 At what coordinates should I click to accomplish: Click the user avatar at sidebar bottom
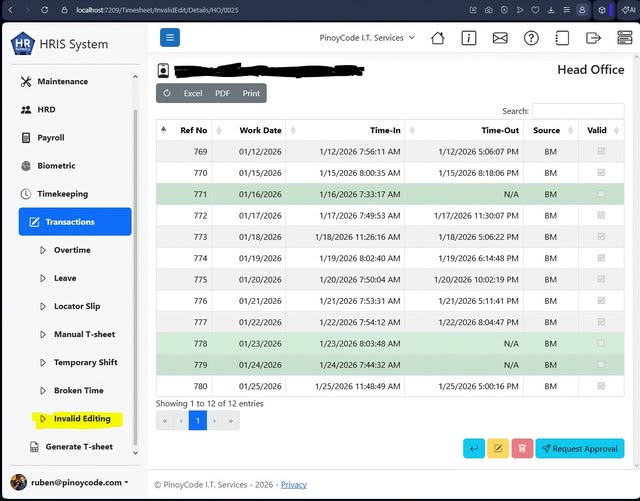pos(18,482)
